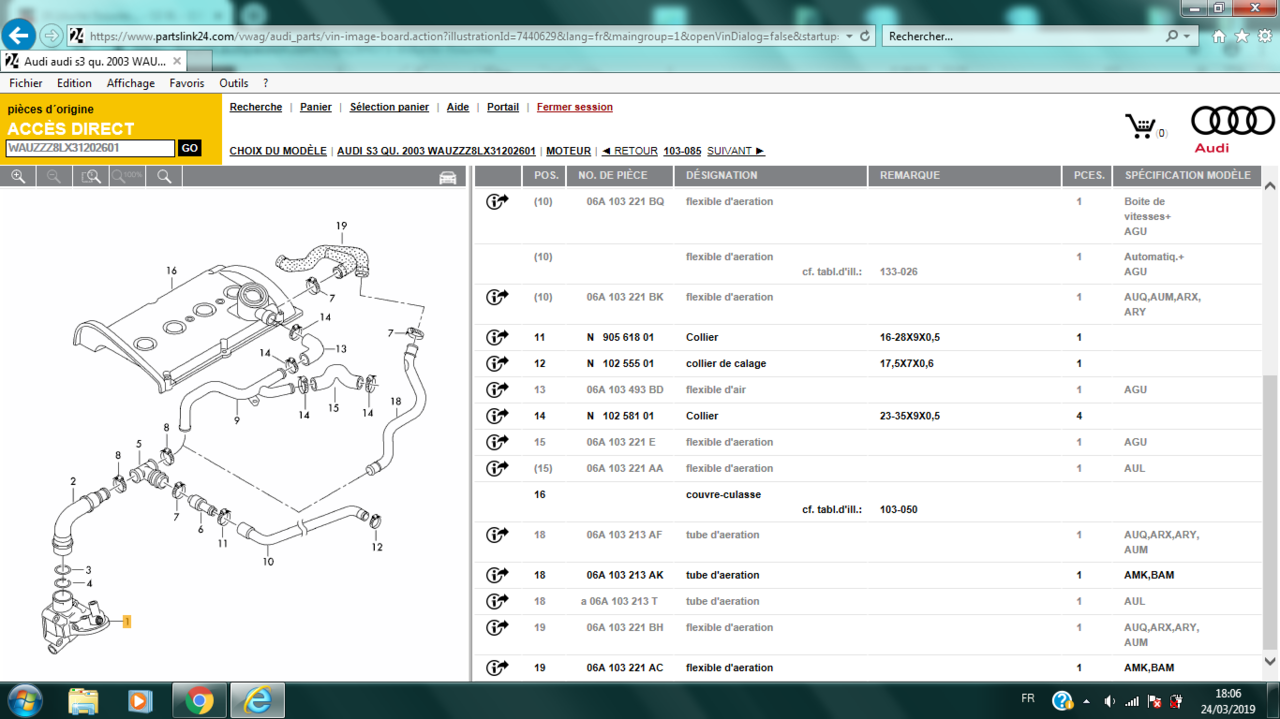The width and height of the screenshot is (1280, 719).
Task: Click the VIN direct access input field
Action: point(90,148)
